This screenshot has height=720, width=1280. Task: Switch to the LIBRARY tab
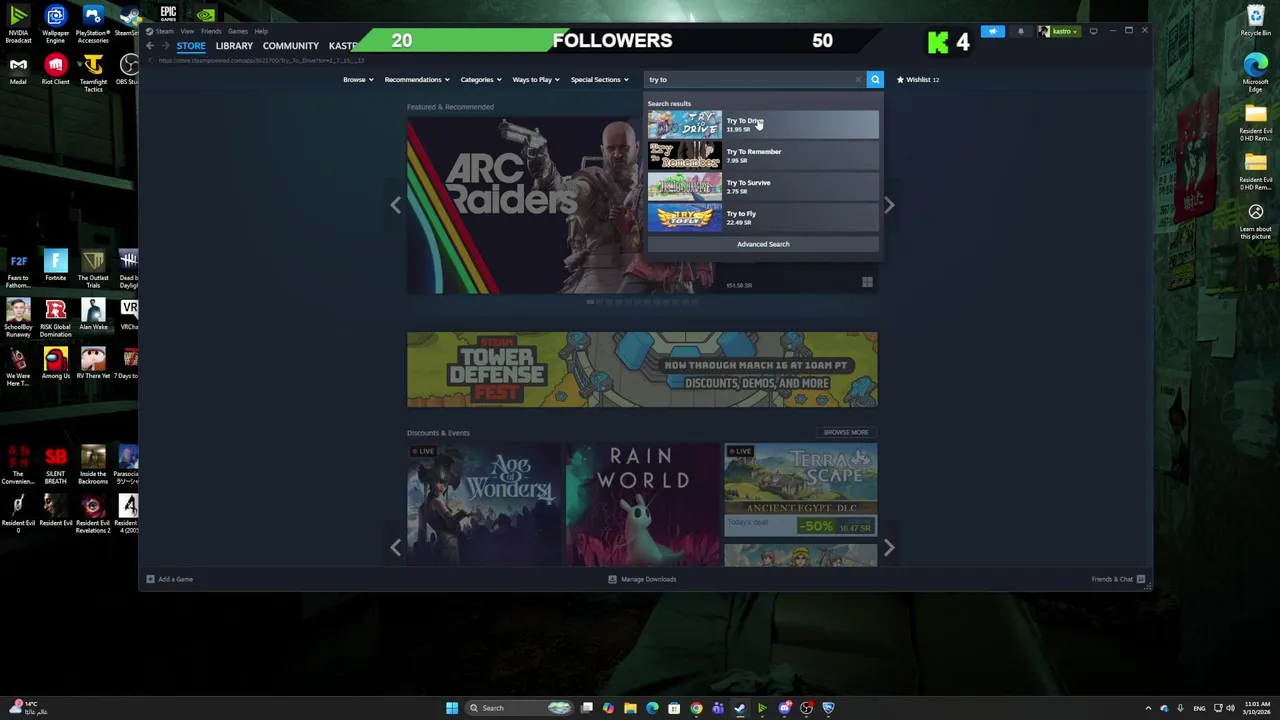[234, 46]
